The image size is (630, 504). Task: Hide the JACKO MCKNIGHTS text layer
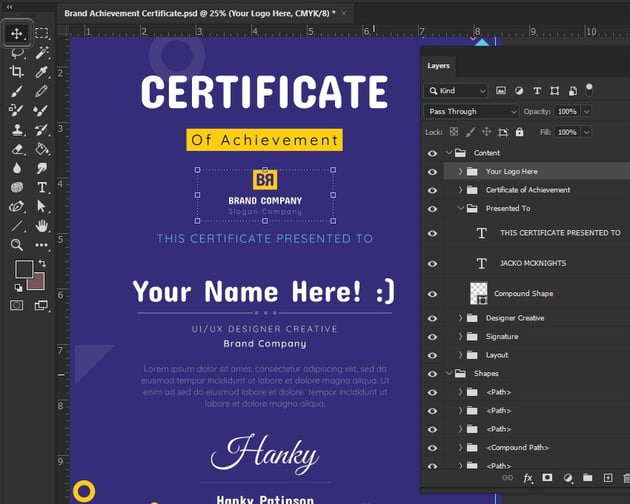click(x=432, y=264)
